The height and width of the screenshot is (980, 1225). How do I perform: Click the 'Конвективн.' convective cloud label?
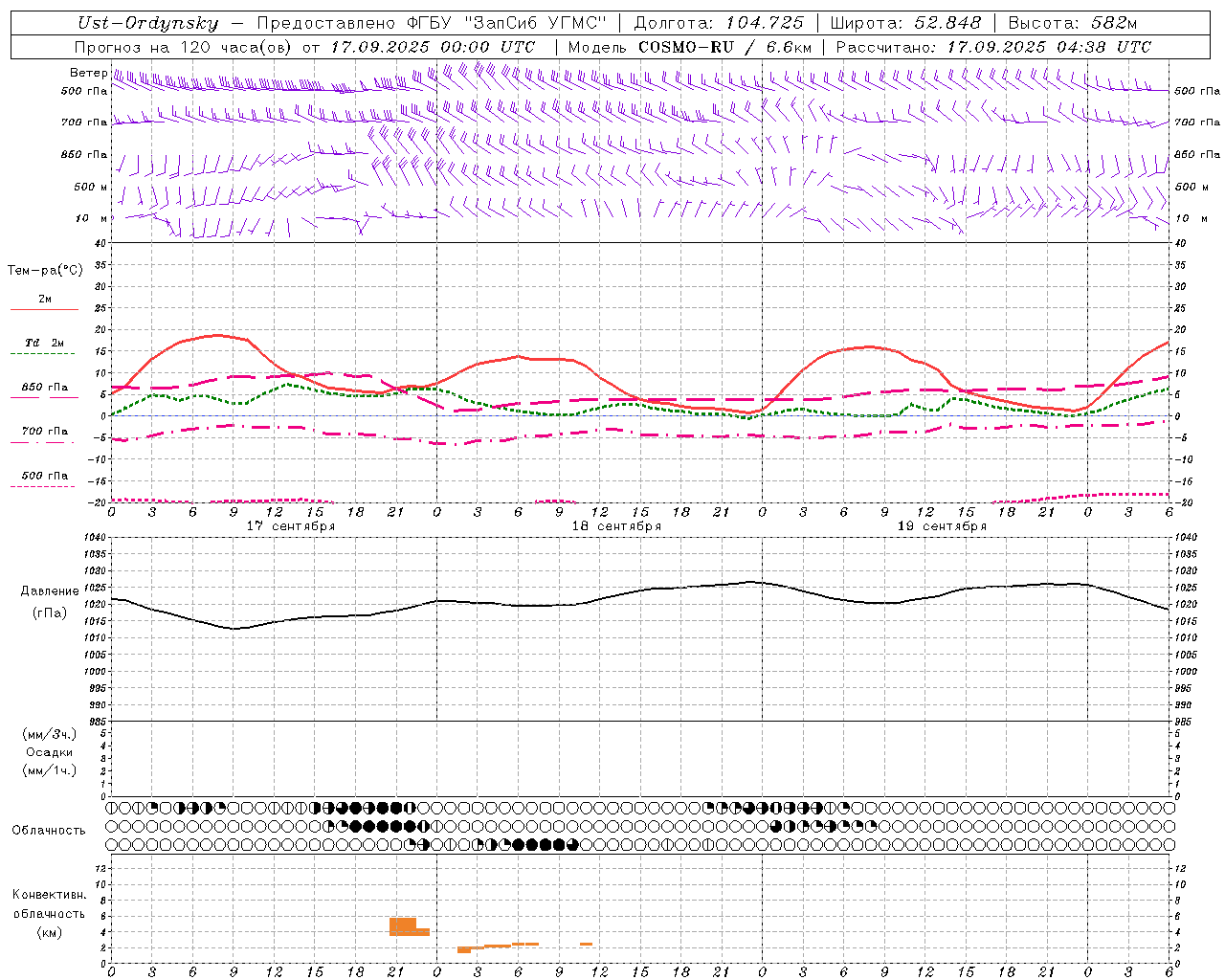coord(49,895)
